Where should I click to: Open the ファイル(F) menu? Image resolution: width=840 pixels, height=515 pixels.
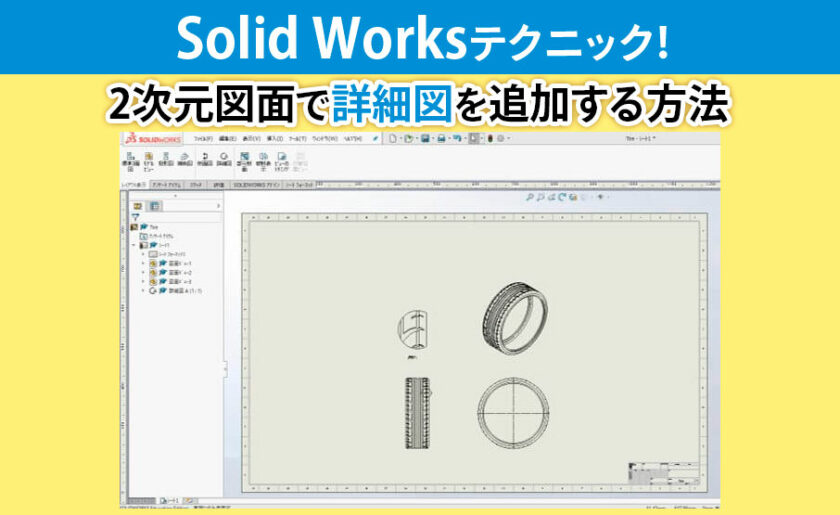(x=203, y=139)
